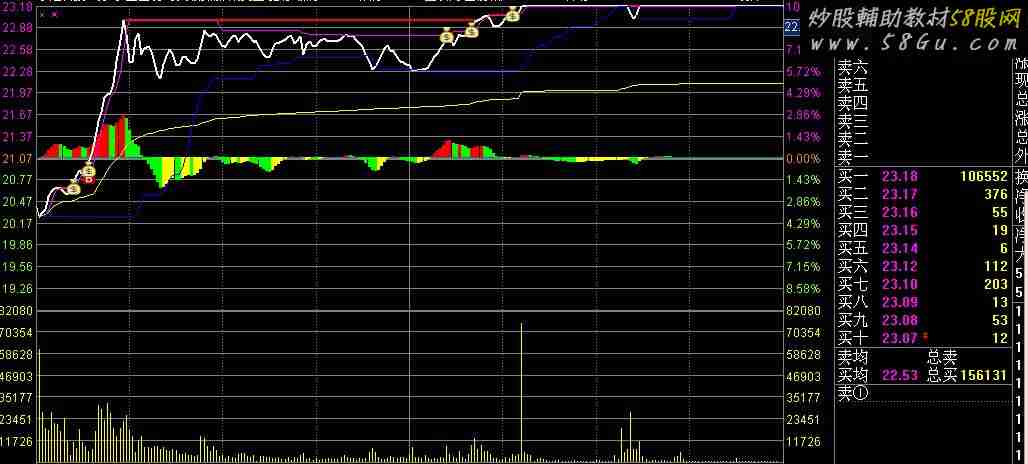Select bid price 23.07 in 买十 row
The width and height of the screenshot is (1028, 464).
point(900,338)
